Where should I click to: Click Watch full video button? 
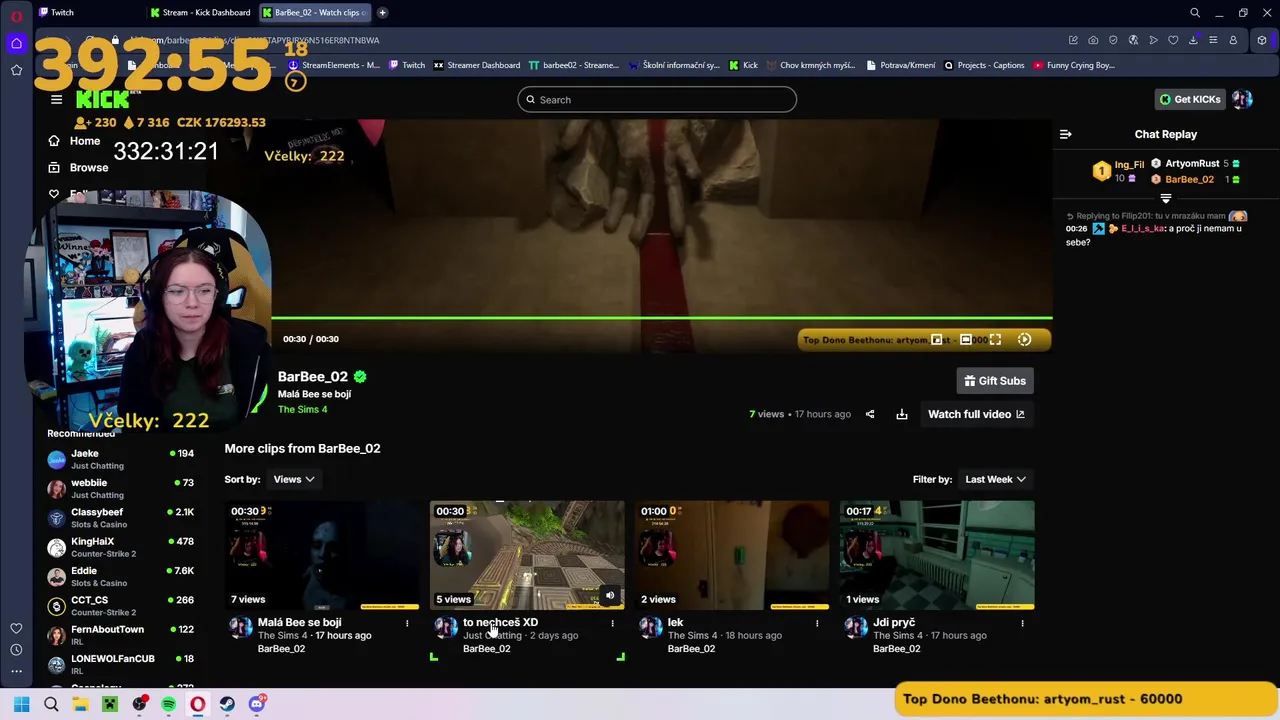[x=976, y=414]
